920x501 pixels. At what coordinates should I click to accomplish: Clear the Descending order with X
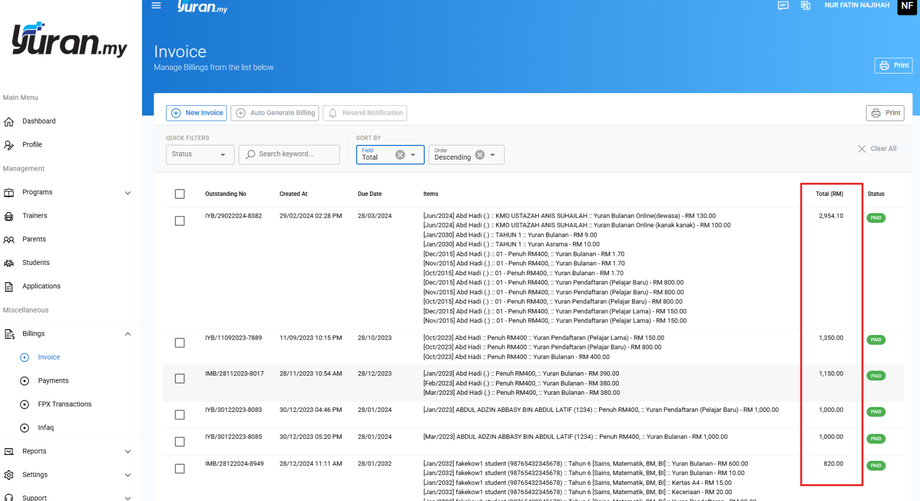480,155
